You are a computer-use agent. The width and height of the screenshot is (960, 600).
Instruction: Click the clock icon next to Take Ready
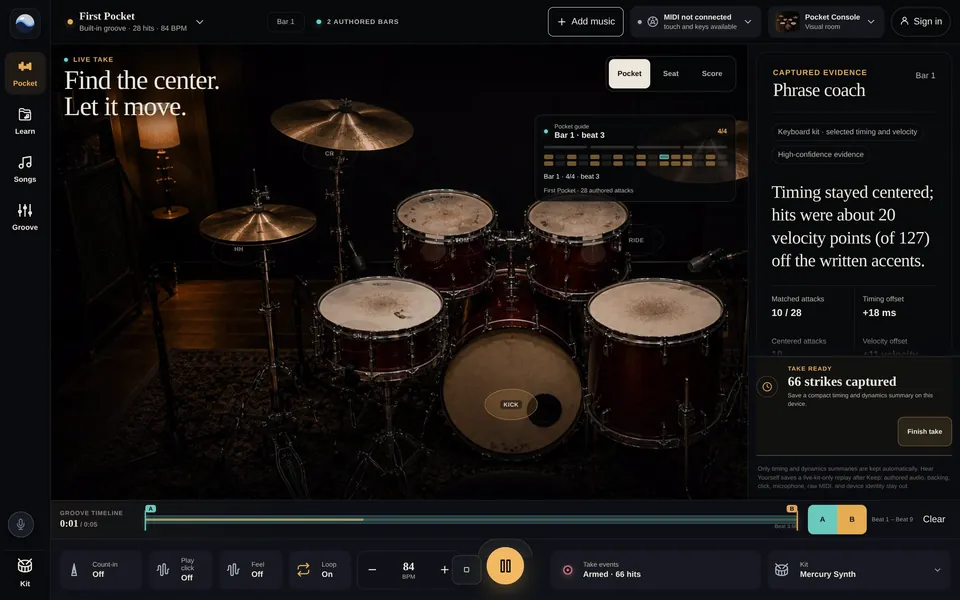pyautogui.click(x=767, y=386)
